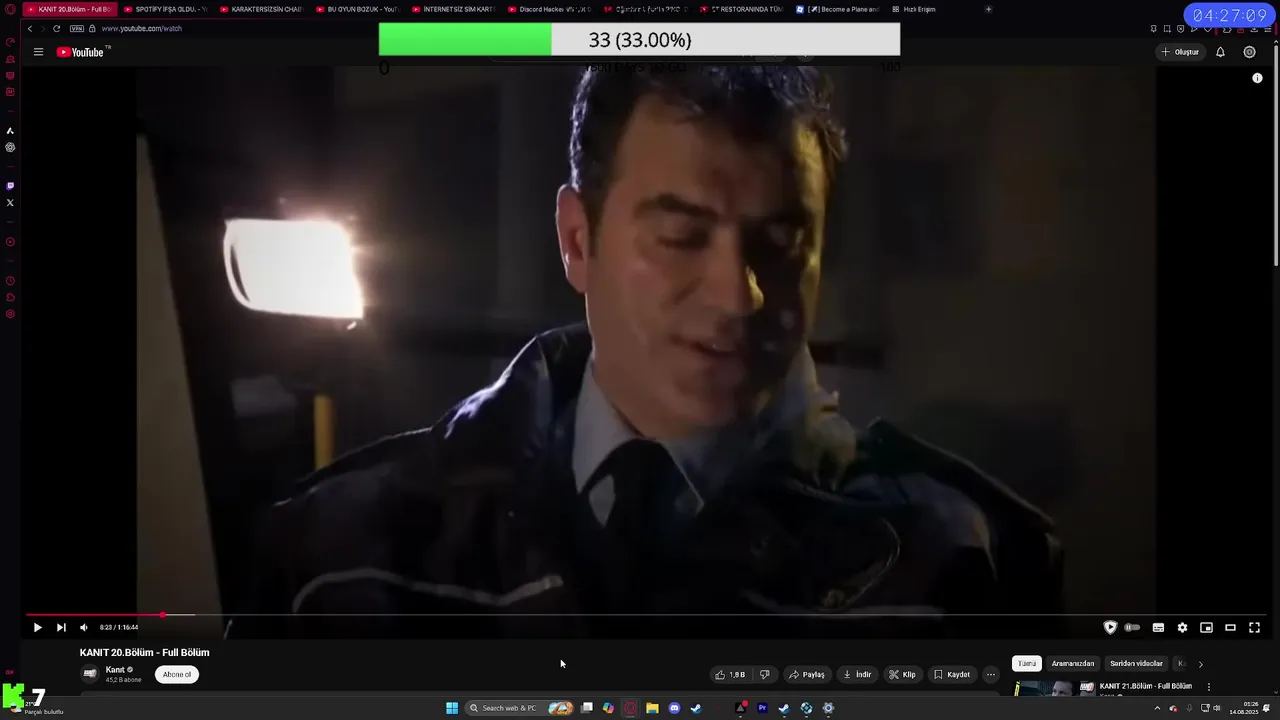The image size is (1280, 720).
Task: Dislike the video
Action: coord(764,675)
